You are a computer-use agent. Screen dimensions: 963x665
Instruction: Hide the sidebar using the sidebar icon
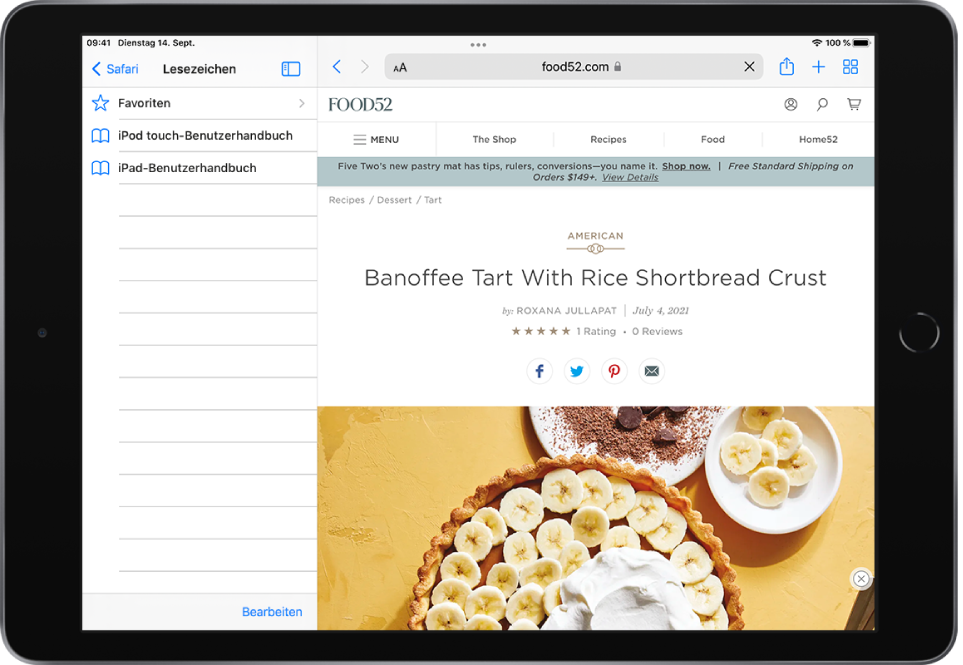(x=291, y=69)
